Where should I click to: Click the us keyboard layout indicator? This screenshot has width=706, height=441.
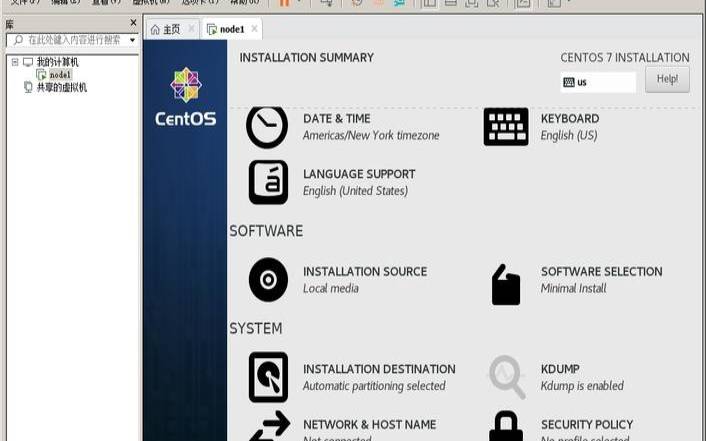pos(598,82)
